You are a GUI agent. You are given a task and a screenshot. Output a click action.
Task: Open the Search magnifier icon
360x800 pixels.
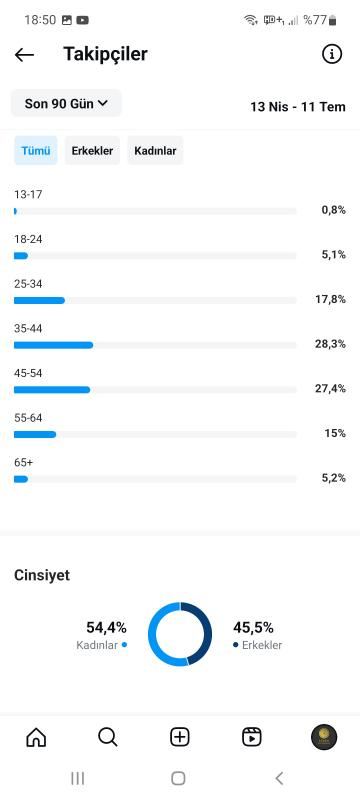(x=108, y=737)
